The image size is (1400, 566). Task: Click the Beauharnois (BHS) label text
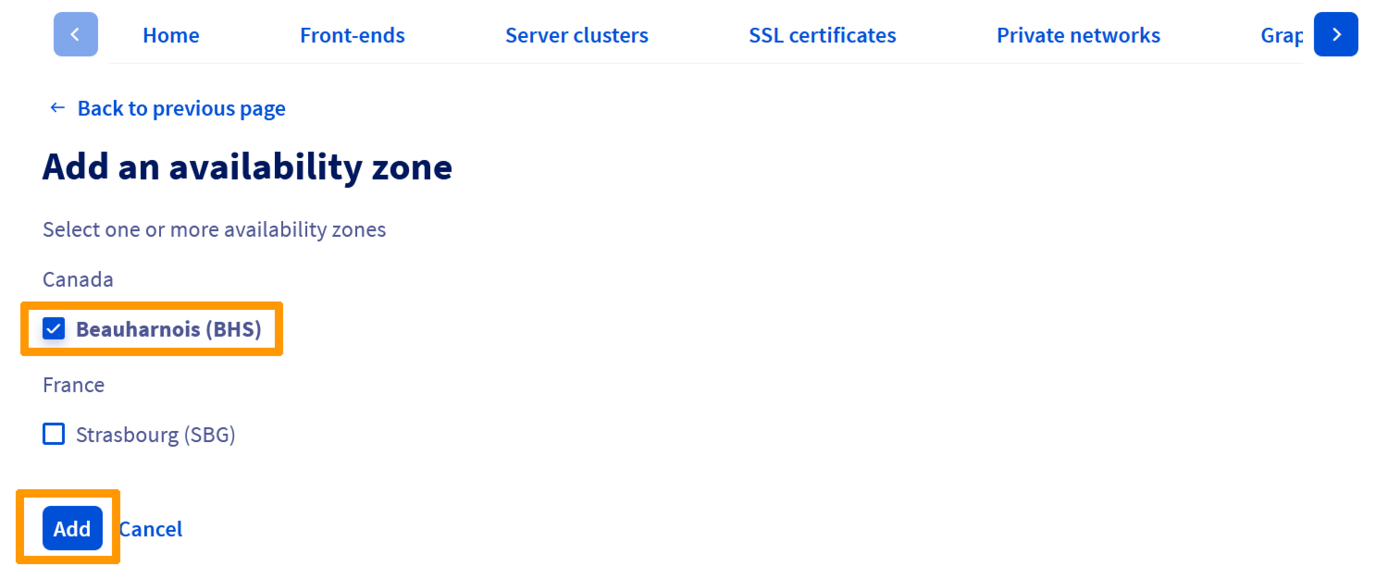[168, 329]
